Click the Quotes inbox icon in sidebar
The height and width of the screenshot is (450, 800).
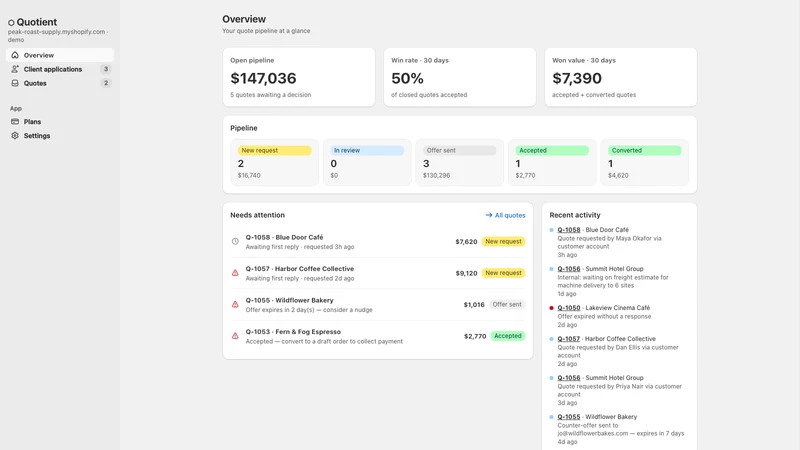coord(15,83)
